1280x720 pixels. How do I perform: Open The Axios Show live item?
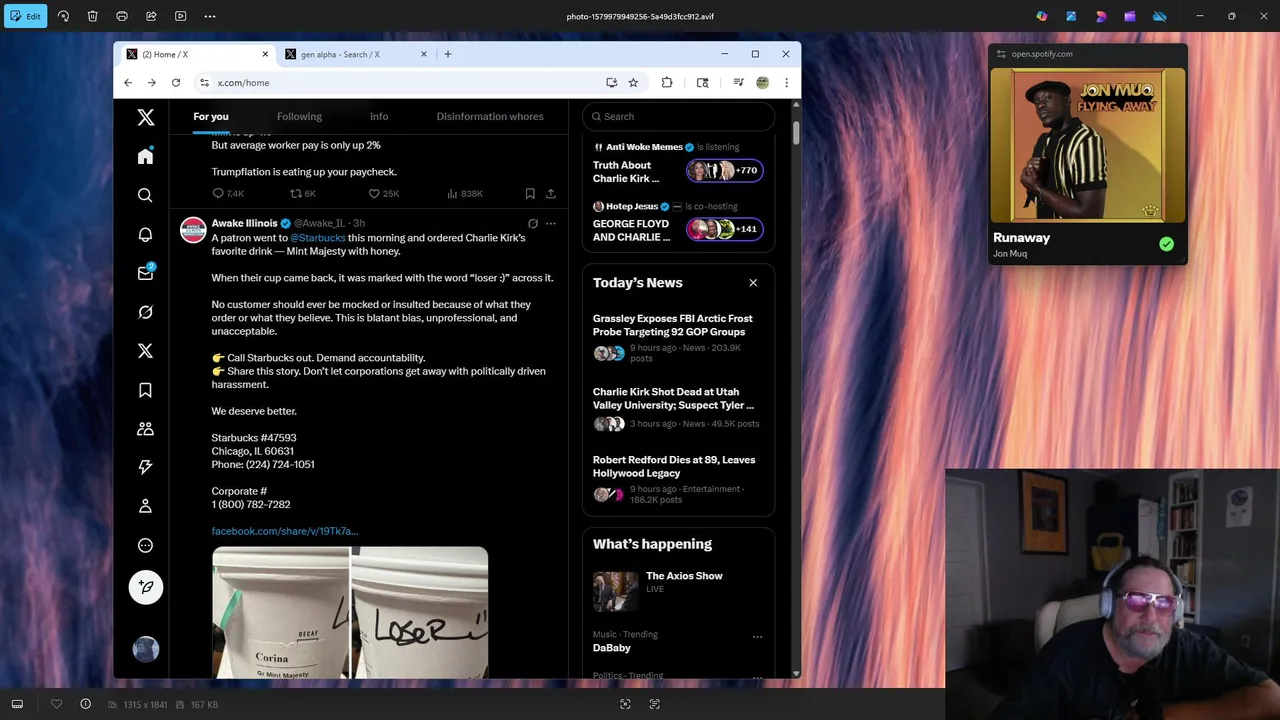coord(678,591)
